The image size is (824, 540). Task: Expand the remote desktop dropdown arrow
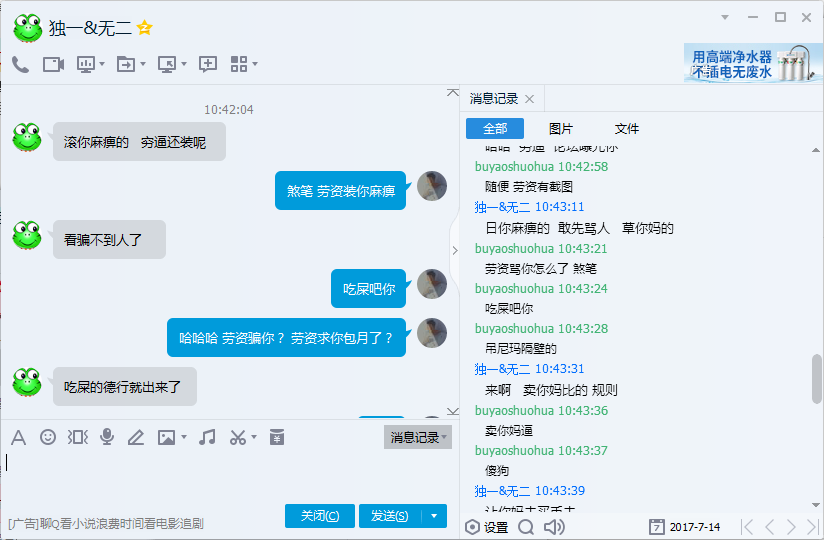click(x=184, y=64)
